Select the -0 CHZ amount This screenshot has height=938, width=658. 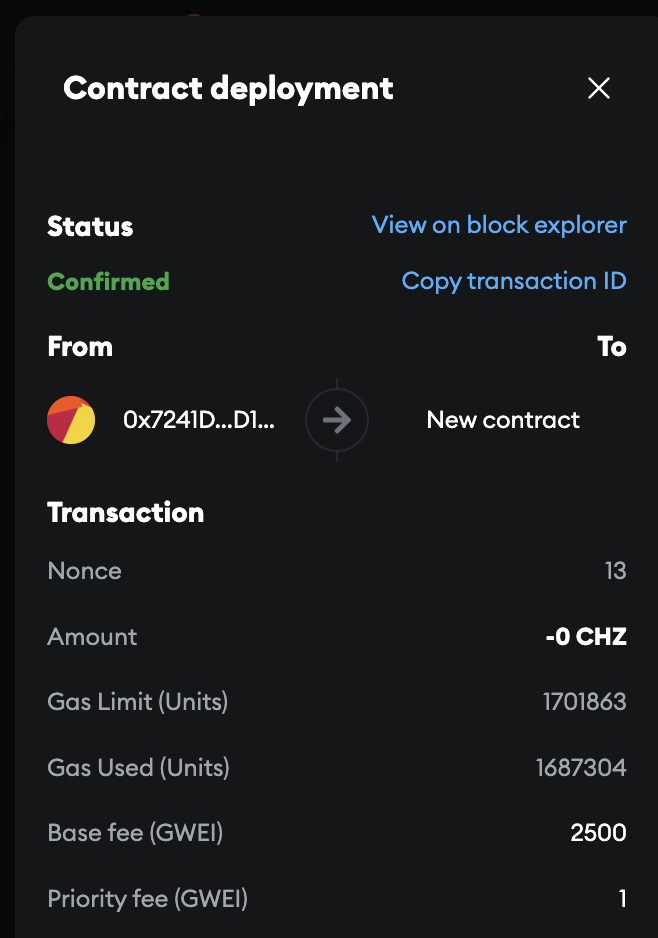[585, 637]
